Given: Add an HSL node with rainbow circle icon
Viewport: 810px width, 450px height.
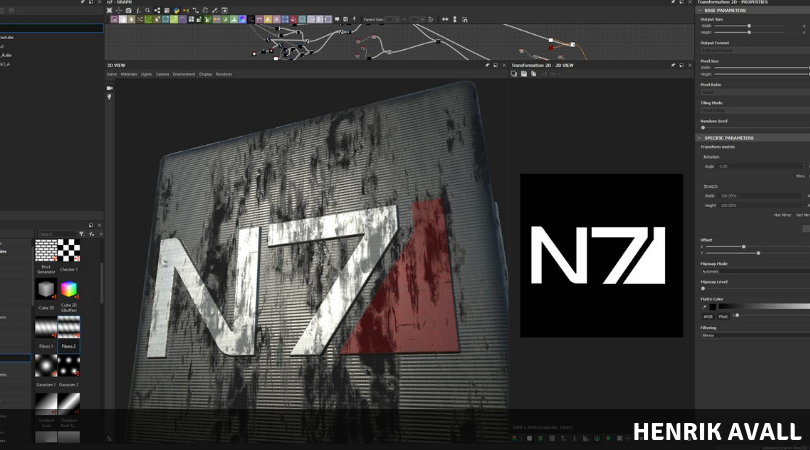Looking at the screenshot, I should (x=242, y=19).
